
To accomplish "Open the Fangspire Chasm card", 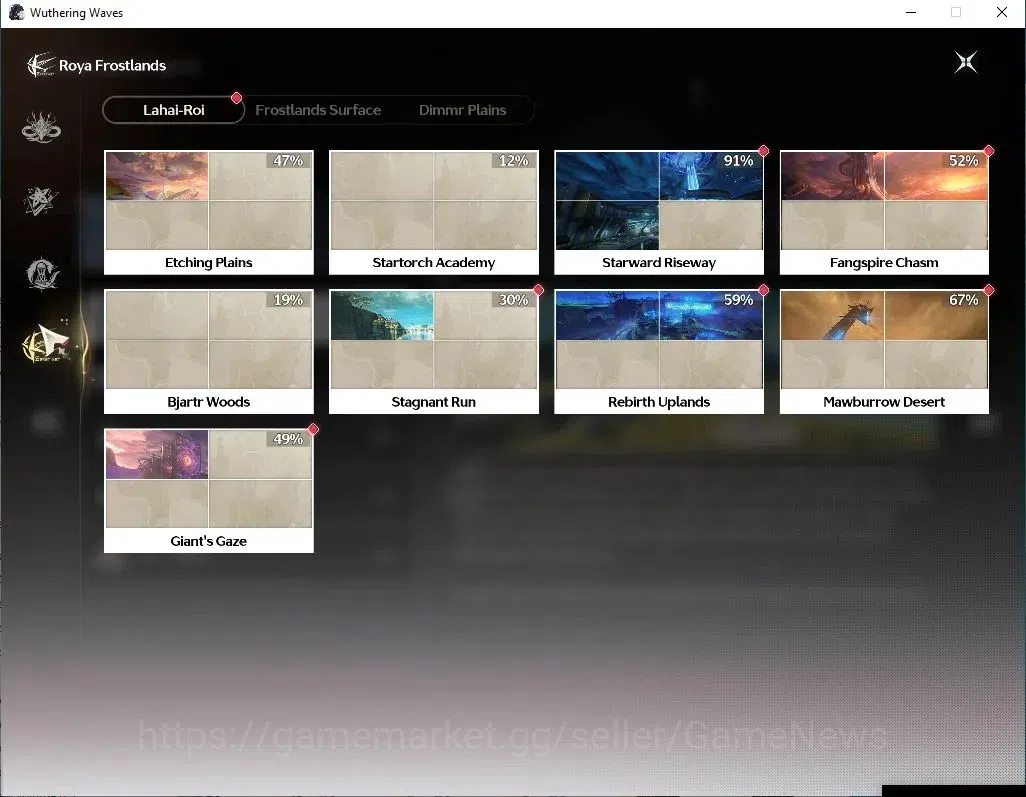I will point(884,212).
